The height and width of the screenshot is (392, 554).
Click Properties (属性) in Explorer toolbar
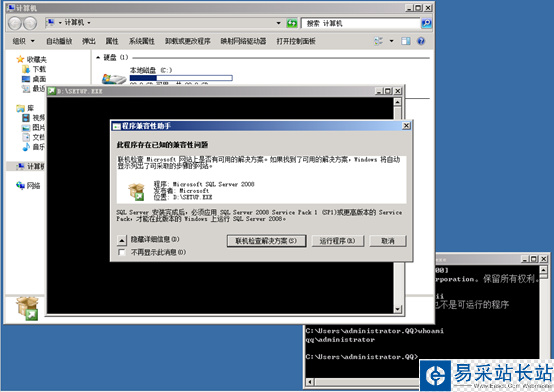coord(112,41)
